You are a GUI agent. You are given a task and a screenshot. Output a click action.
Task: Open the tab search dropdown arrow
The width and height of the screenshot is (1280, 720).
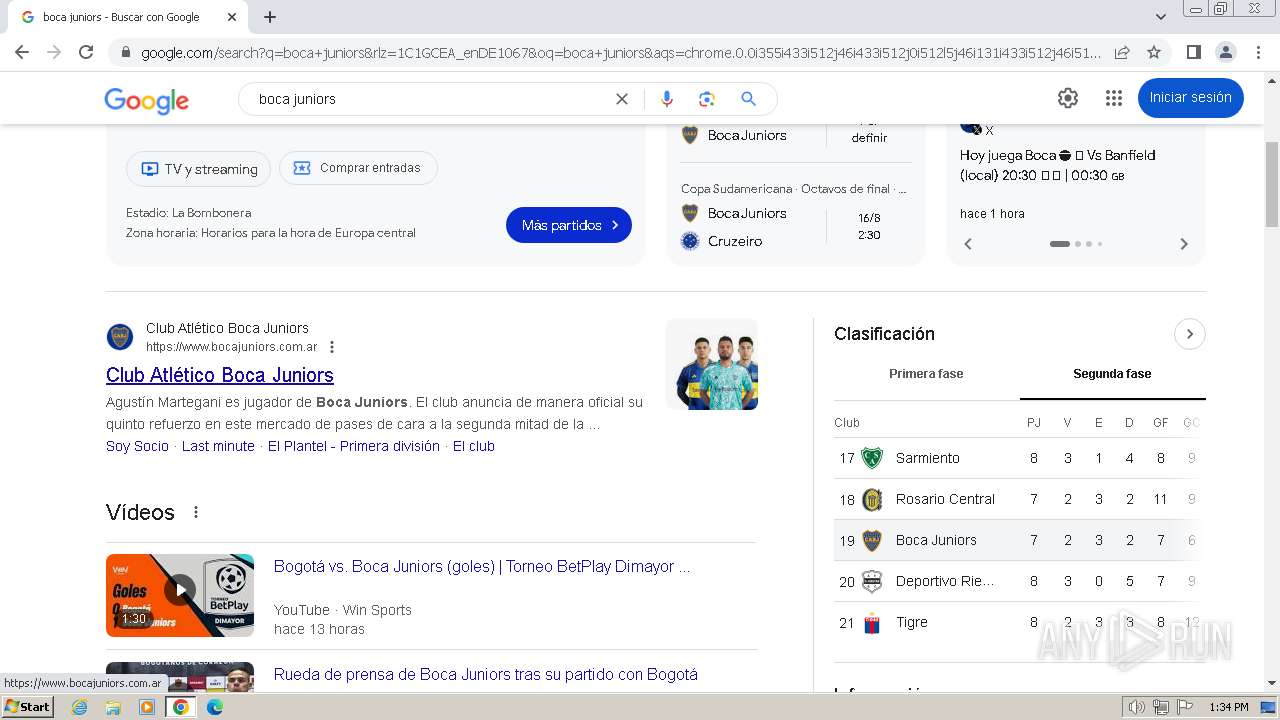pos(1161,17)
